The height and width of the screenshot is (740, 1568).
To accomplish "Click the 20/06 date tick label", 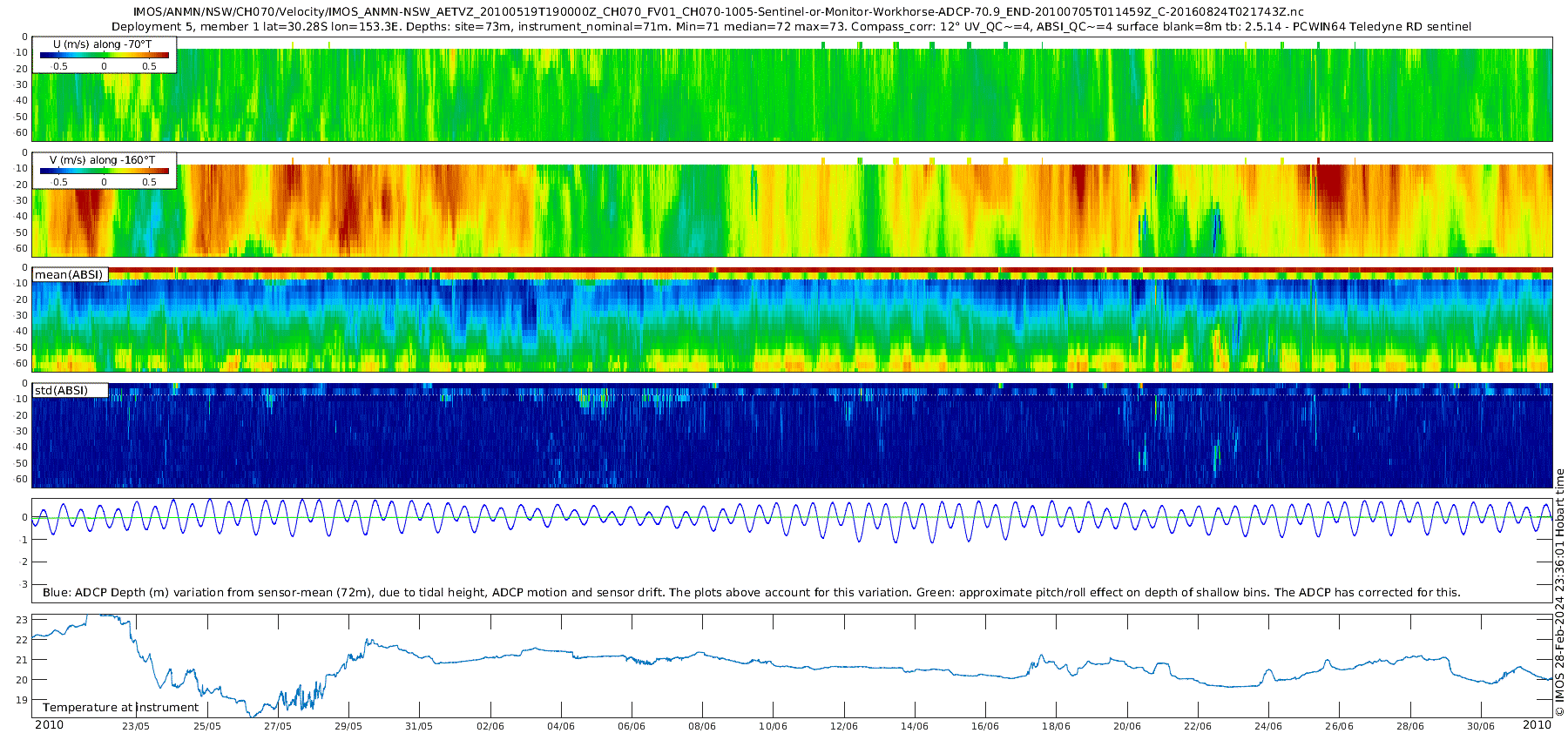I will point(1127,726).
